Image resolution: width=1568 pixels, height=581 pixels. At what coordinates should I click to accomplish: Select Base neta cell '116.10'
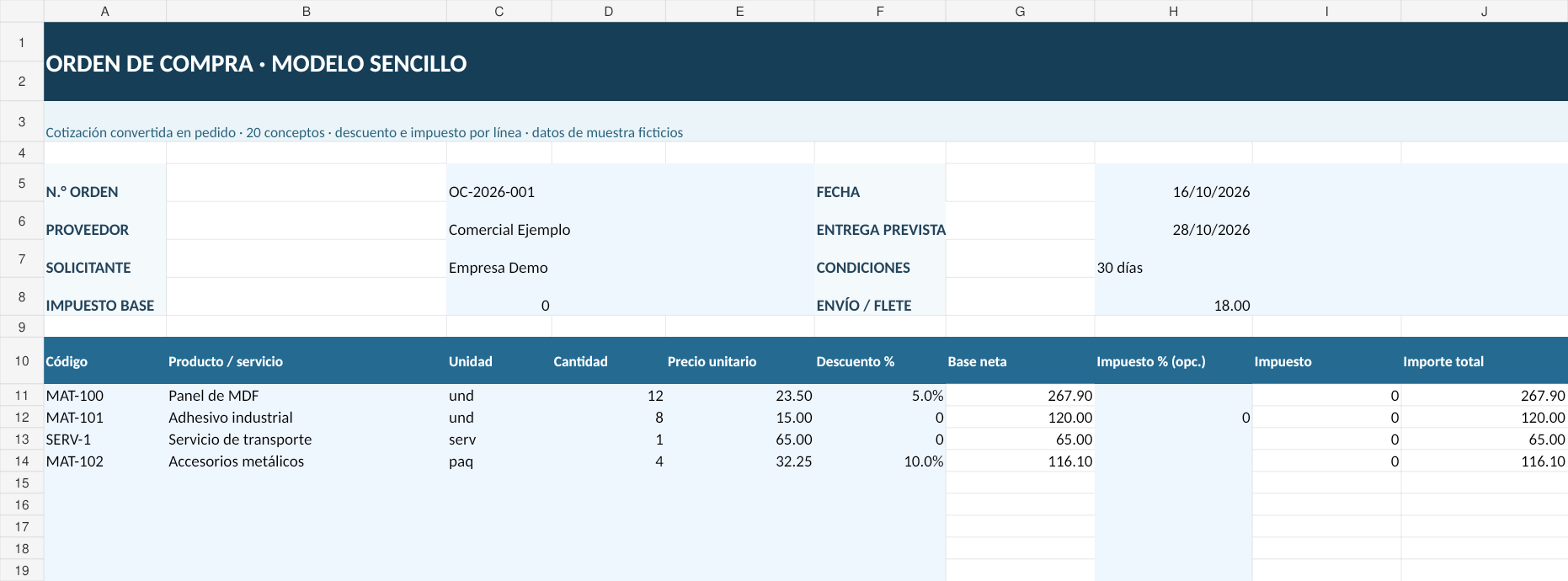1020,461
